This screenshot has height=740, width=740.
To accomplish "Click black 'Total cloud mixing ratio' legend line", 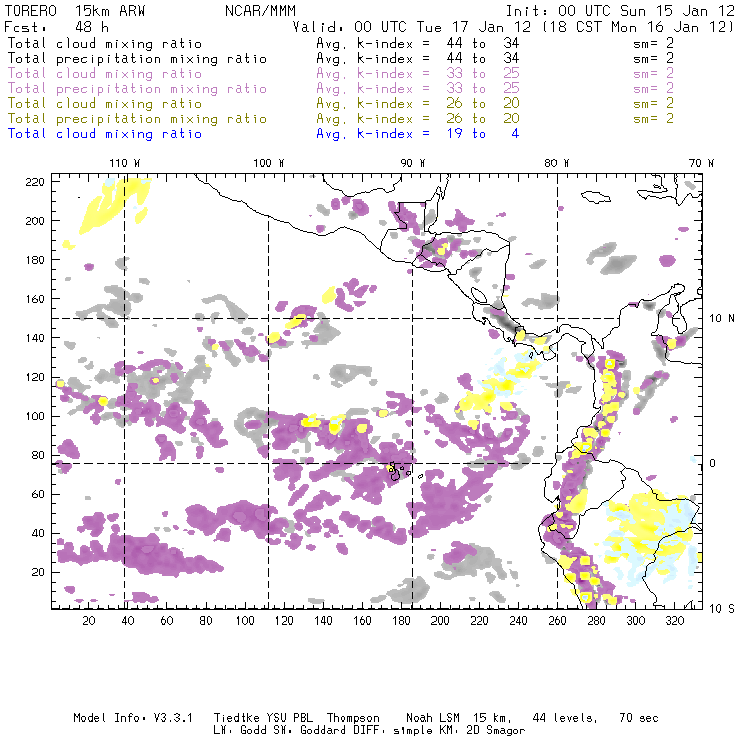I will point(105,43).
